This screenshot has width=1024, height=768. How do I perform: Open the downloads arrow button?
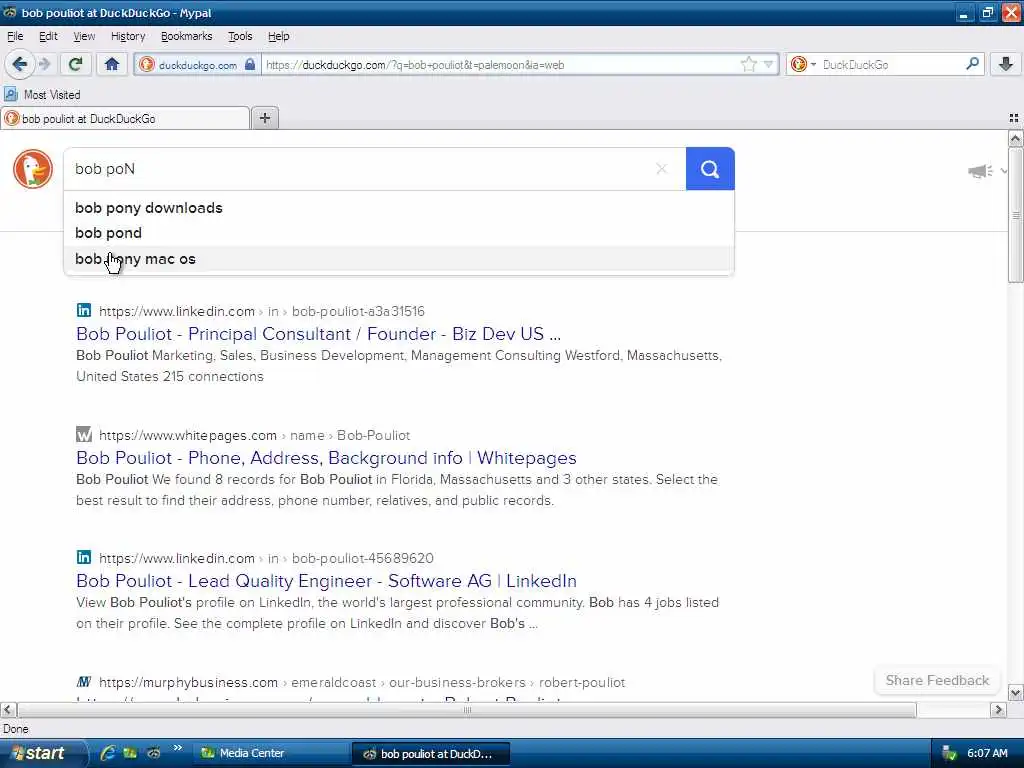tap(1006, 64)
